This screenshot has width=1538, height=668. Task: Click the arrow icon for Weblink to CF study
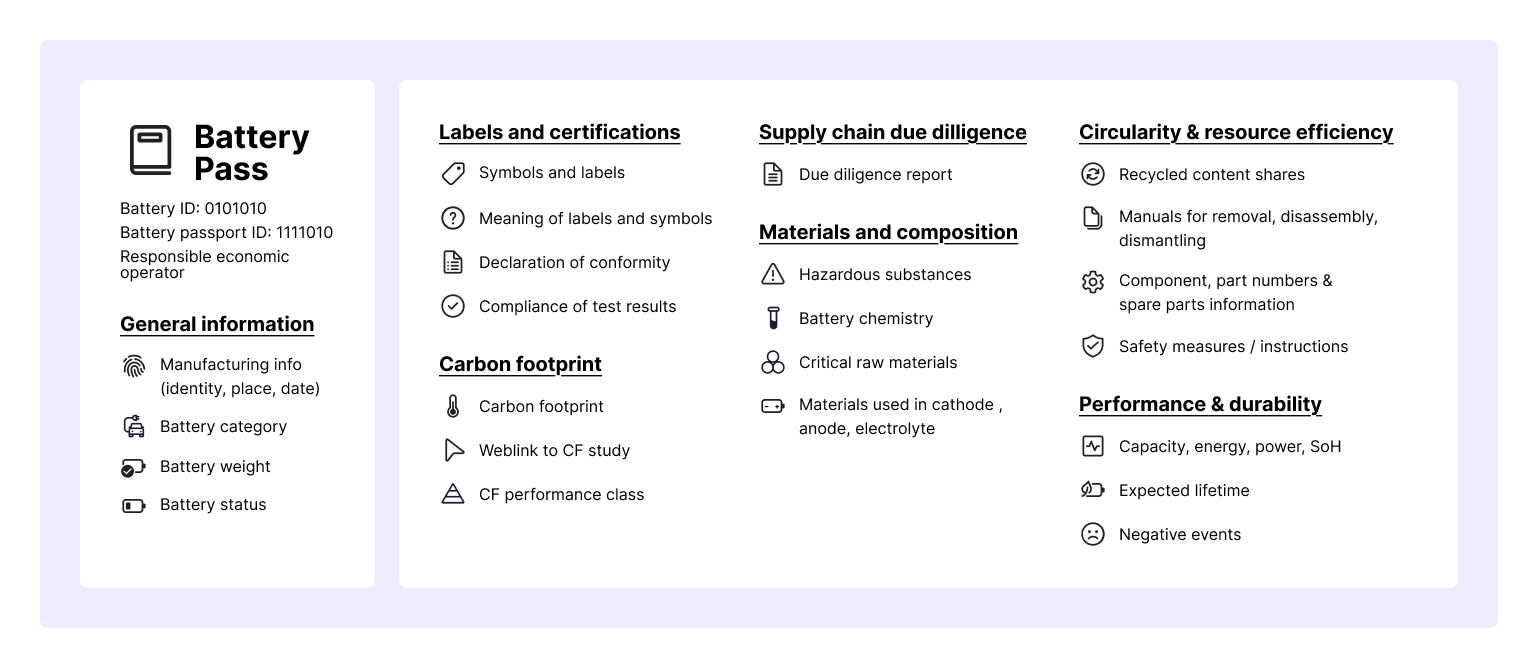click(x=453, y=450)
